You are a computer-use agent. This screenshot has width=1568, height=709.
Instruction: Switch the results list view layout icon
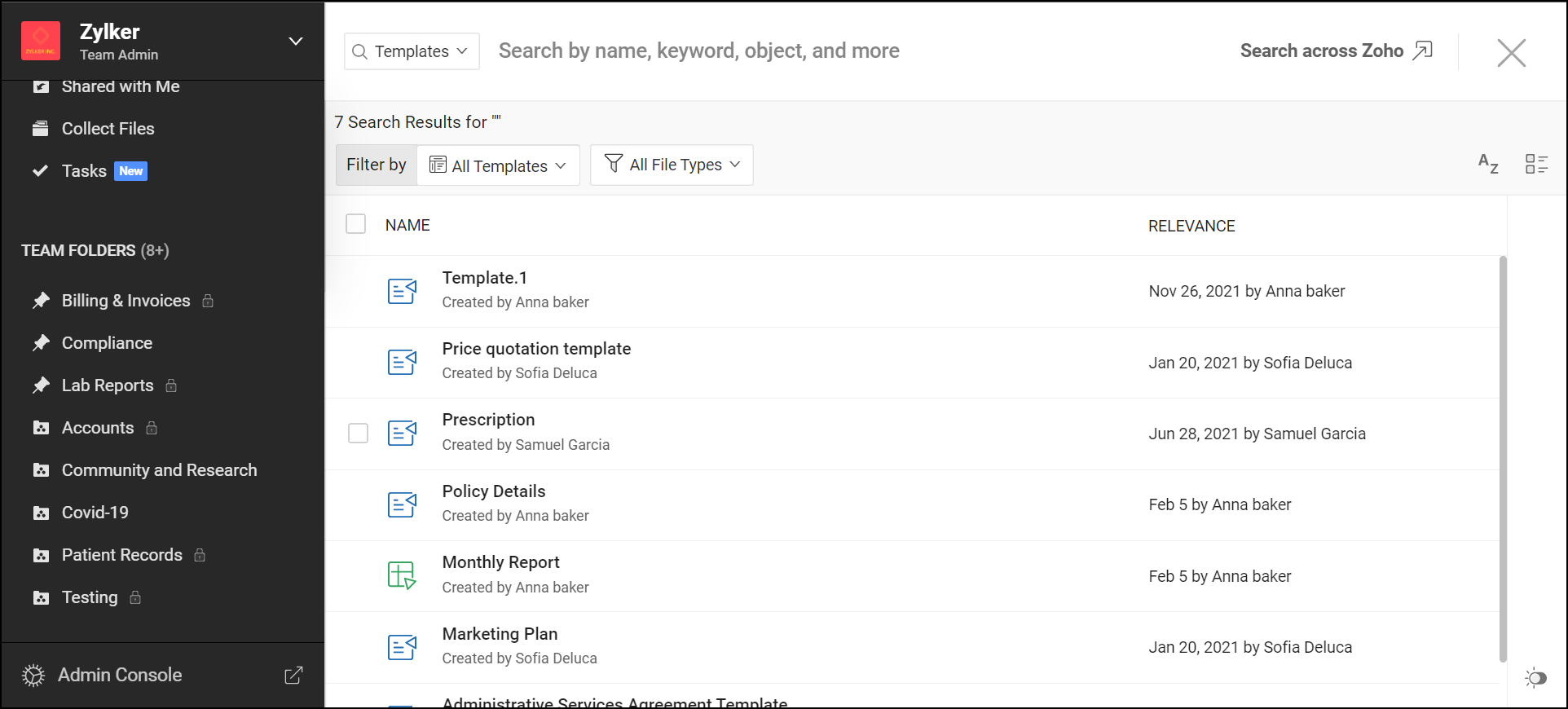(x=1536, y=164)
